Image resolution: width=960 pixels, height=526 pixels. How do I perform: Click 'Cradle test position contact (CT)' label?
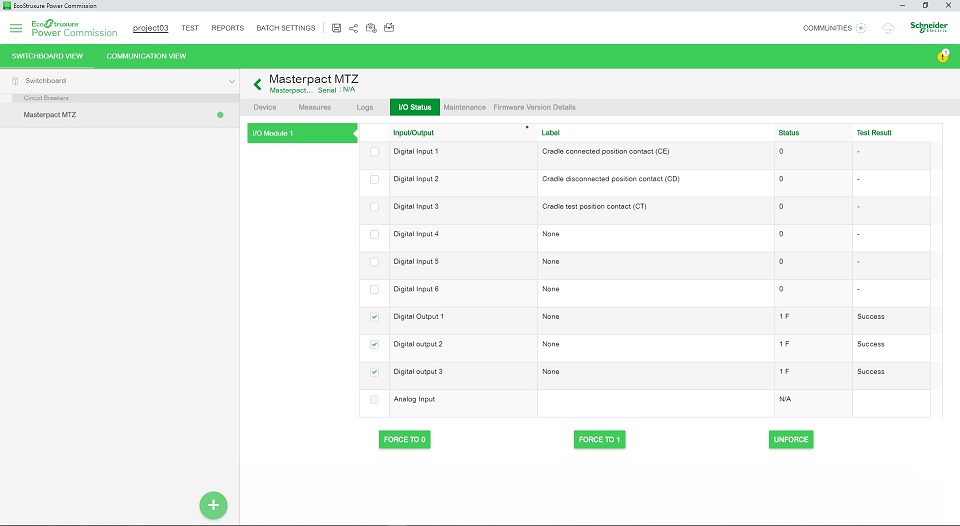tap(594, 206)
